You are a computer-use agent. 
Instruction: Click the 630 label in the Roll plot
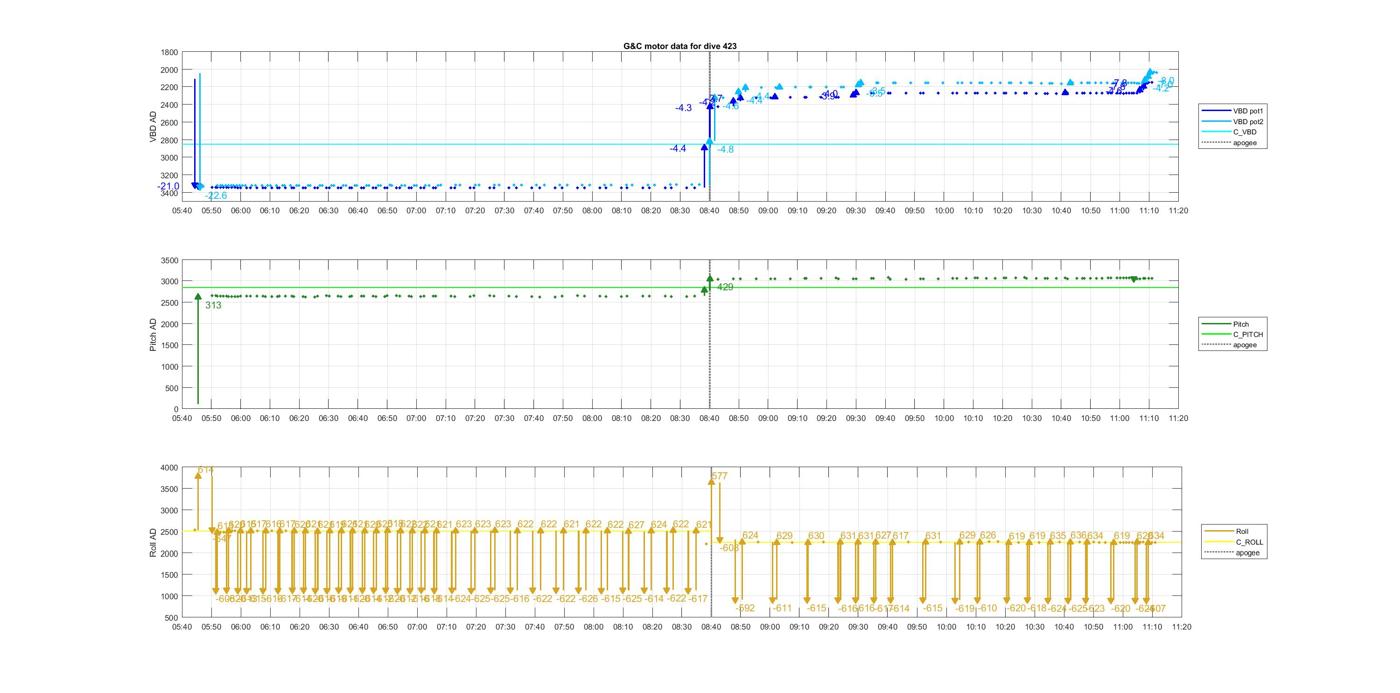816,536
